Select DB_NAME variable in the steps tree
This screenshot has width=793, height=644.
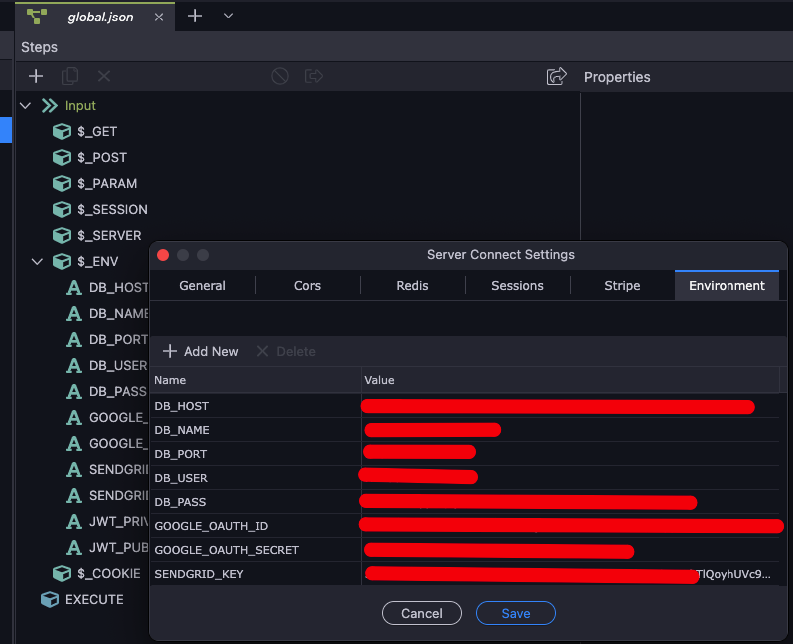pos(118,314)
